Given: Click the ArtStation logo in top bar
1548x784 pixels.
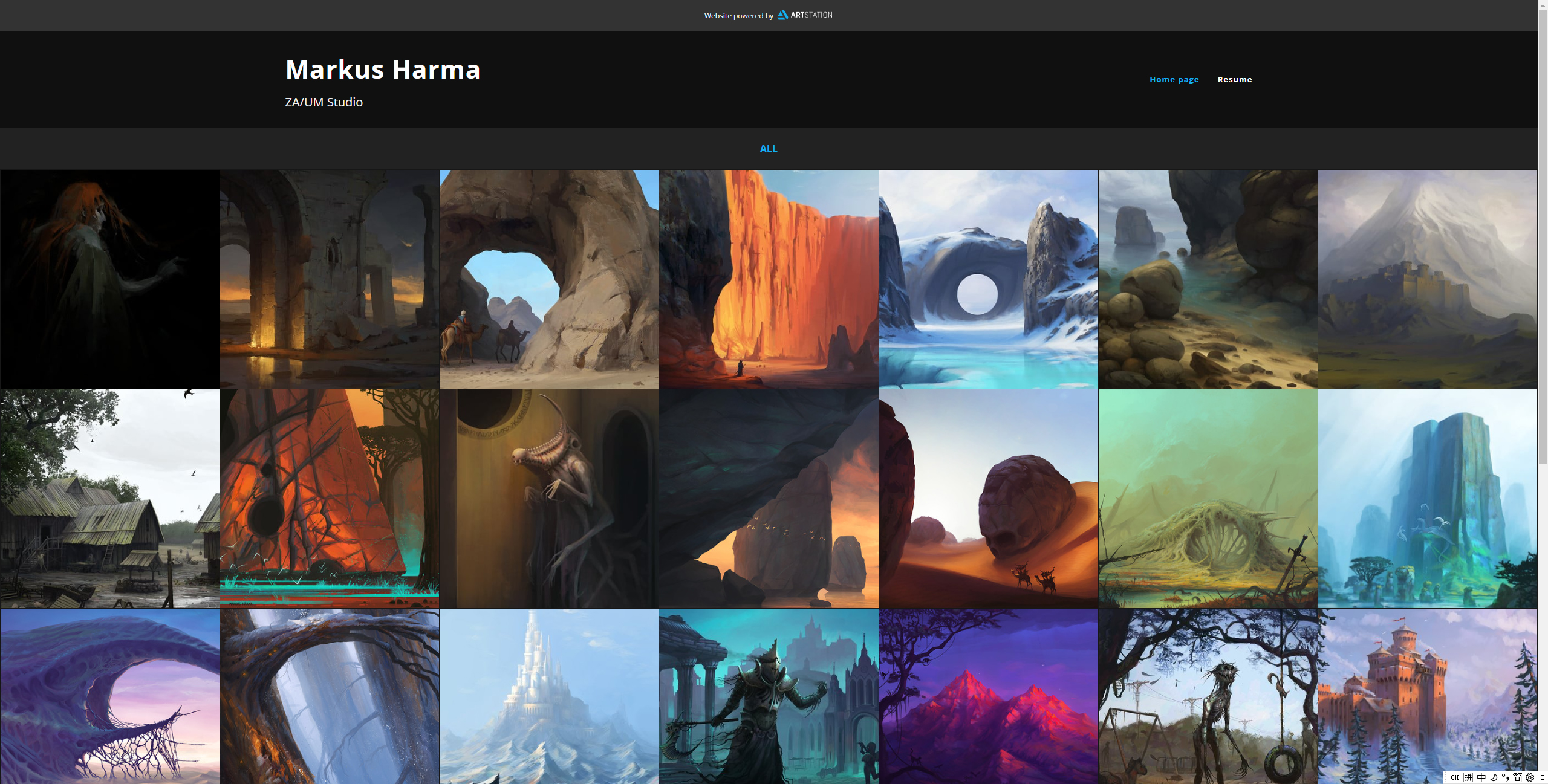Looking at the screenshot, I should pos(804,15).
